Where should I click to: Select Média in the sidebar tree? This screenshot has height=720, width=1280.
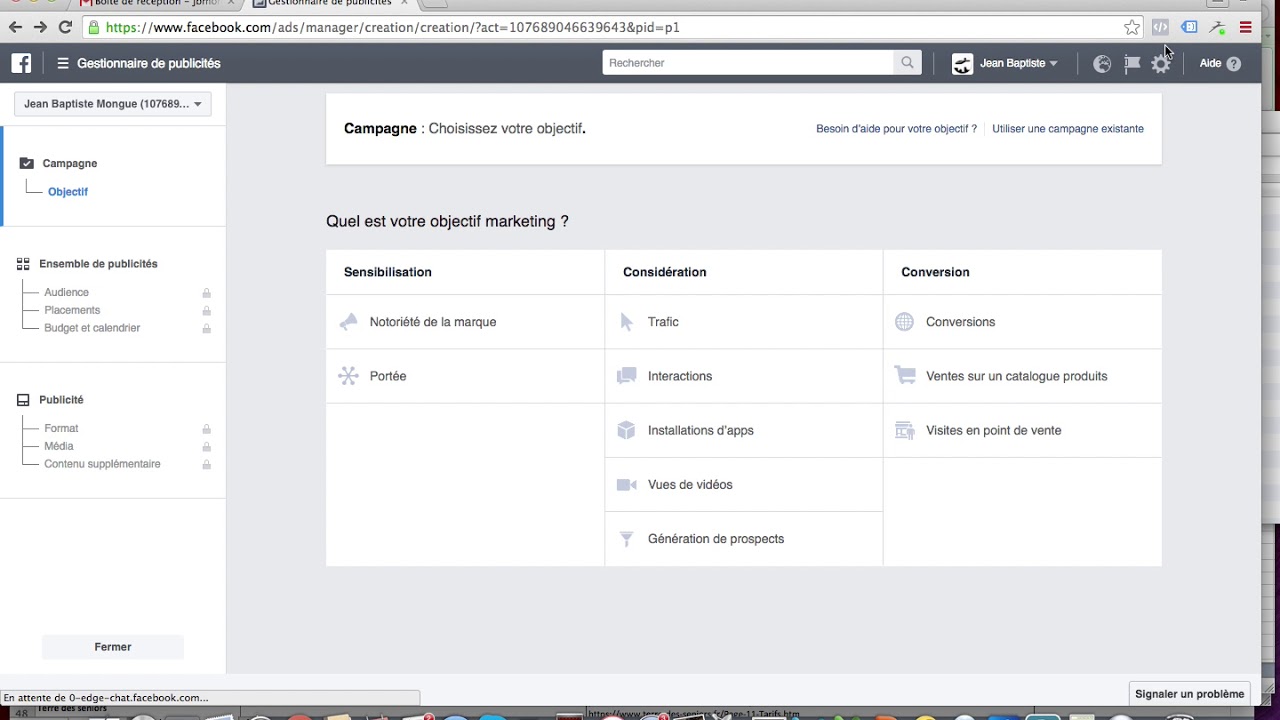coord(59,446)
